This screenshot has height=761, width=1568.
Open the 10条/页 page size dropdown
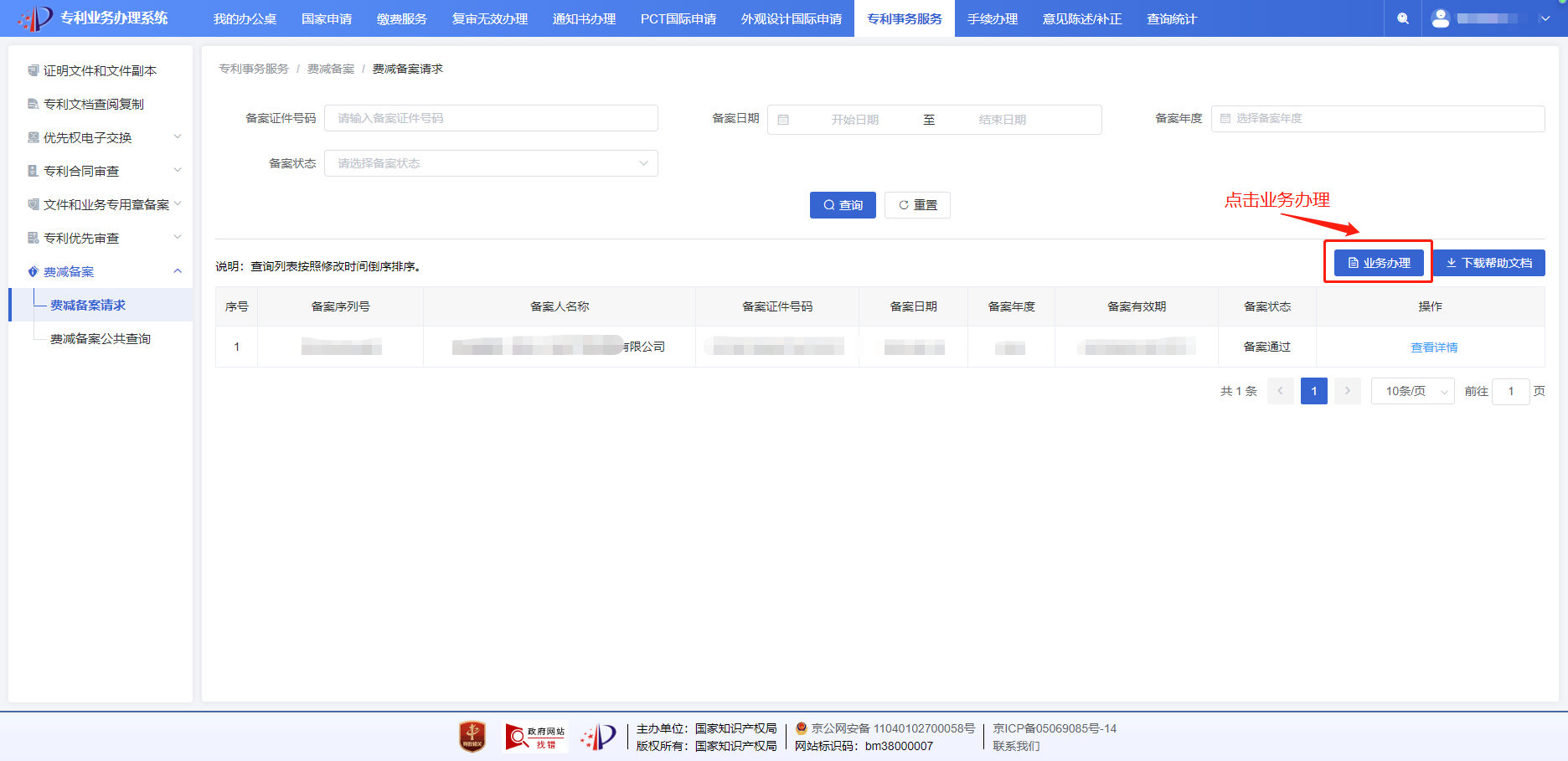point(1412,391)
